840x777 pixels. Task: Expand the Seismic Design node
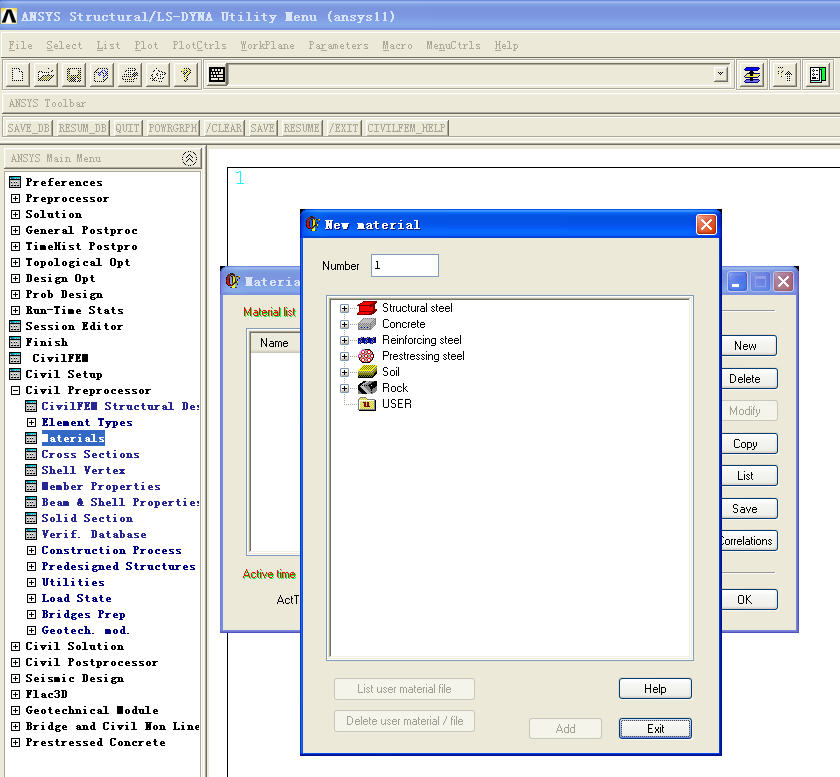(16, 678)
